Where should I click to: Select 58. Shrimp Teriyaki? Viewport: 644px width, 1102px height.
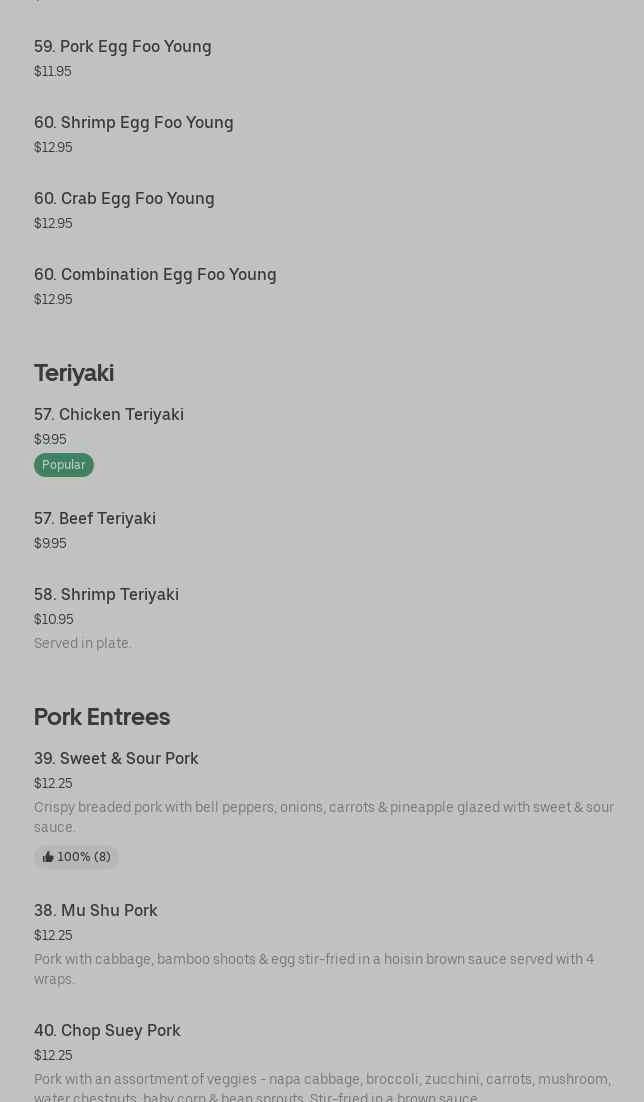[x=106, y=594]
